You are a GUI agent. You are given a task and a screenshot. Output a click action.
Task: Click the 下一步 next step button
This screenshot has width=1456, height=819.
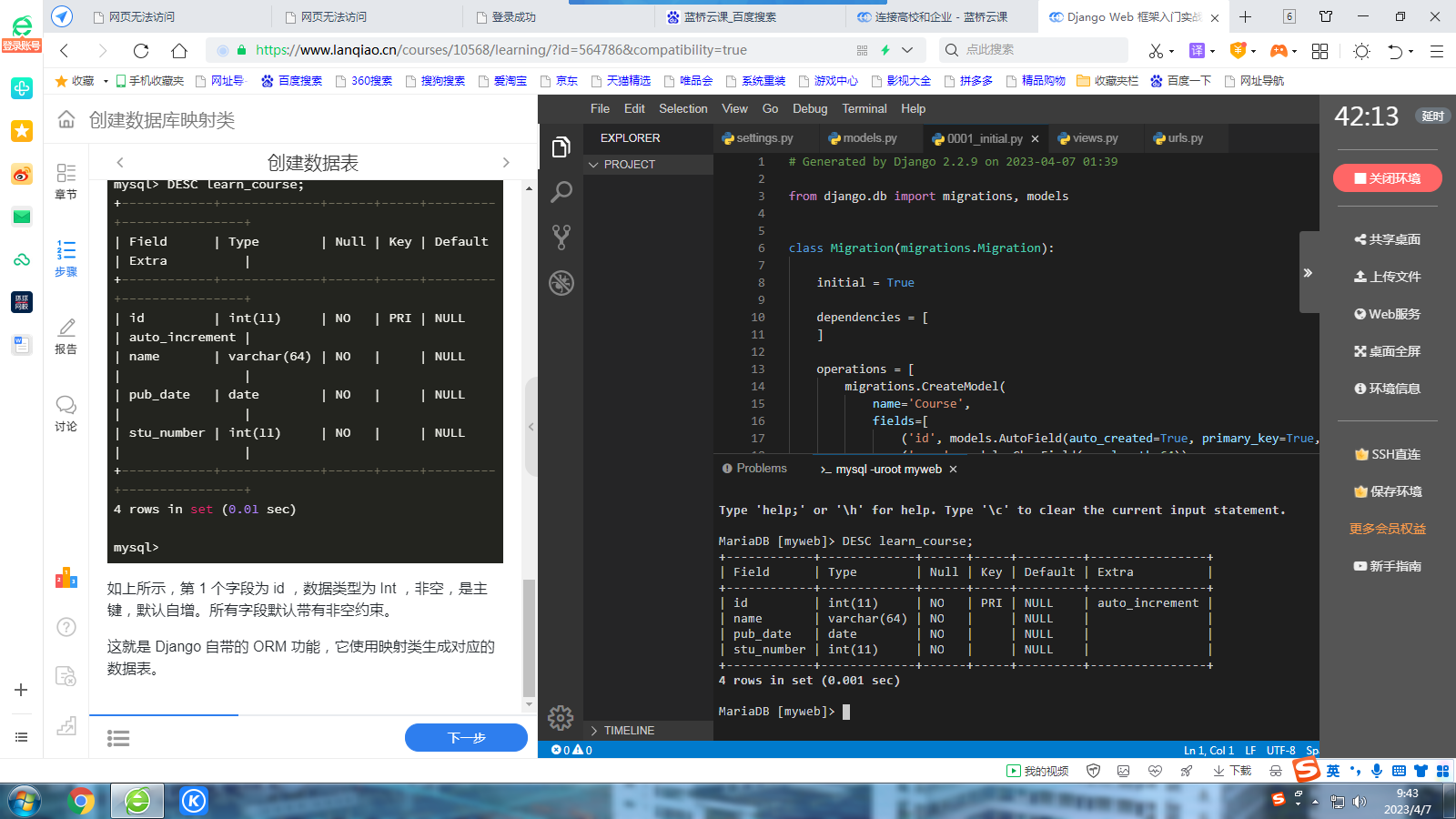coord(466,738)
